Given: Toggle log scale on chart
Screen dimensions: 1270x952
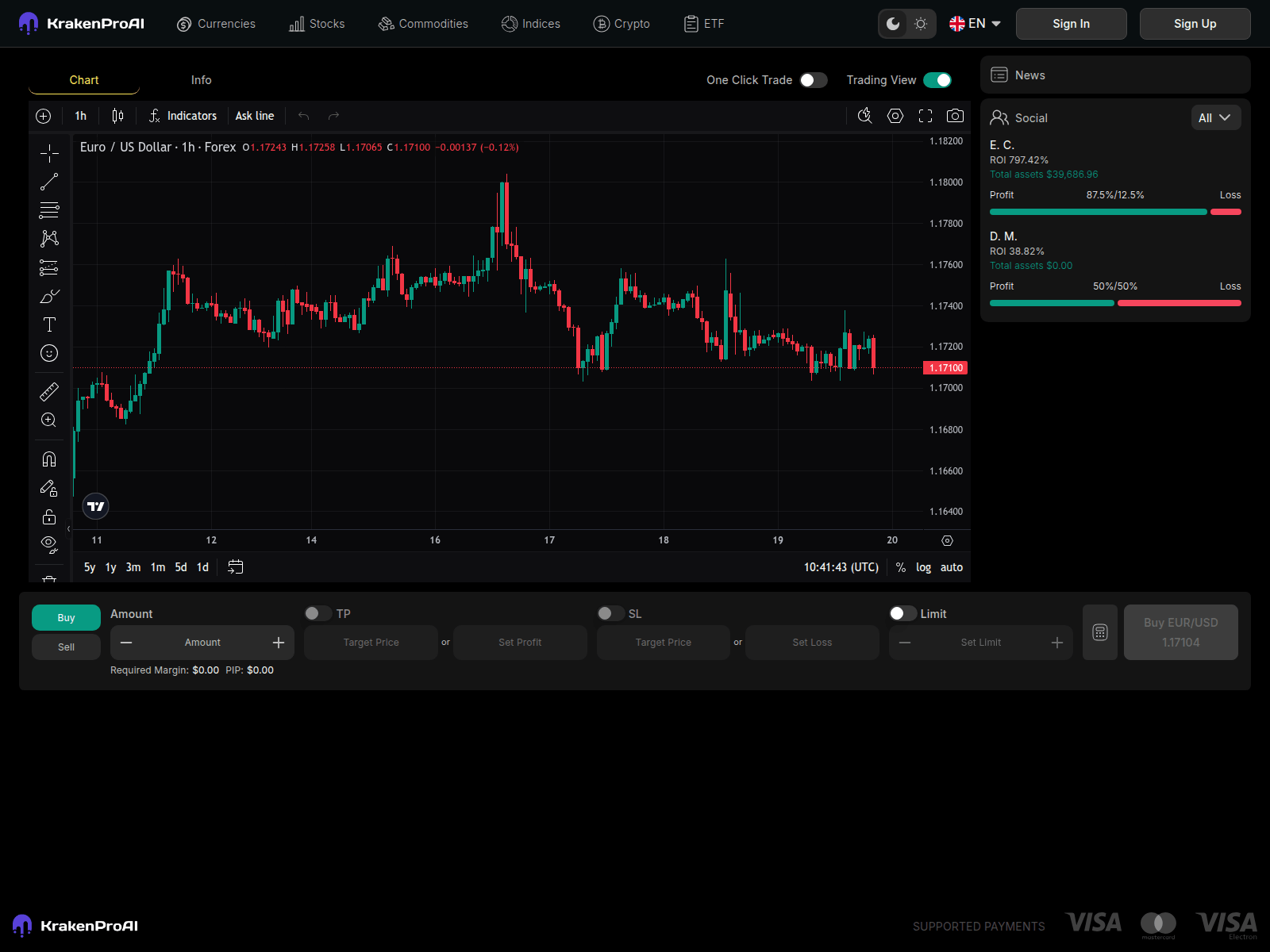Looking at the screenshot, I should (x=924, y=567).
